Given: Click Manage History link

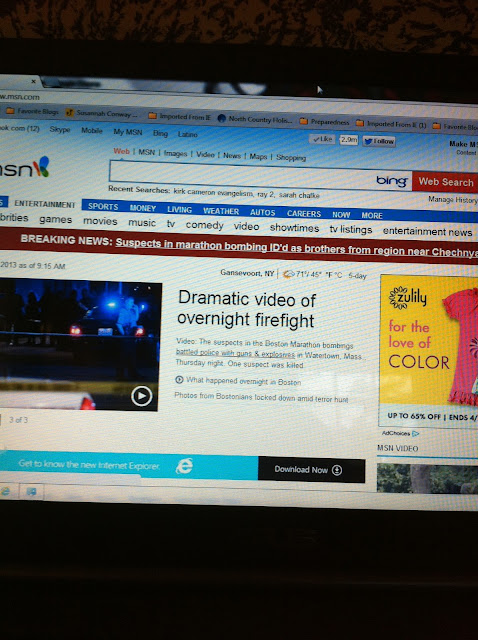Looking at the screenshot, I should point(453,200).
